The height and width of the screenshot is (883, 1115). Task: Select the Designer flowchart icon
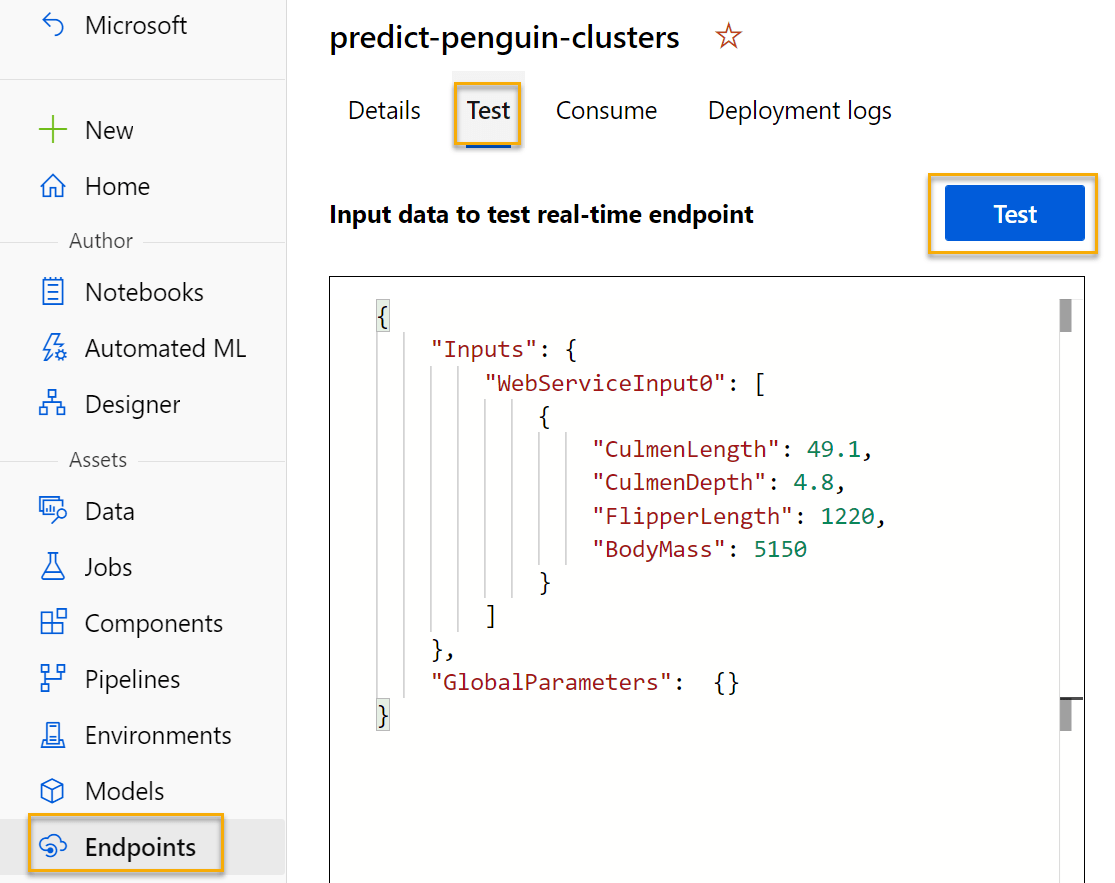[52, 404]
